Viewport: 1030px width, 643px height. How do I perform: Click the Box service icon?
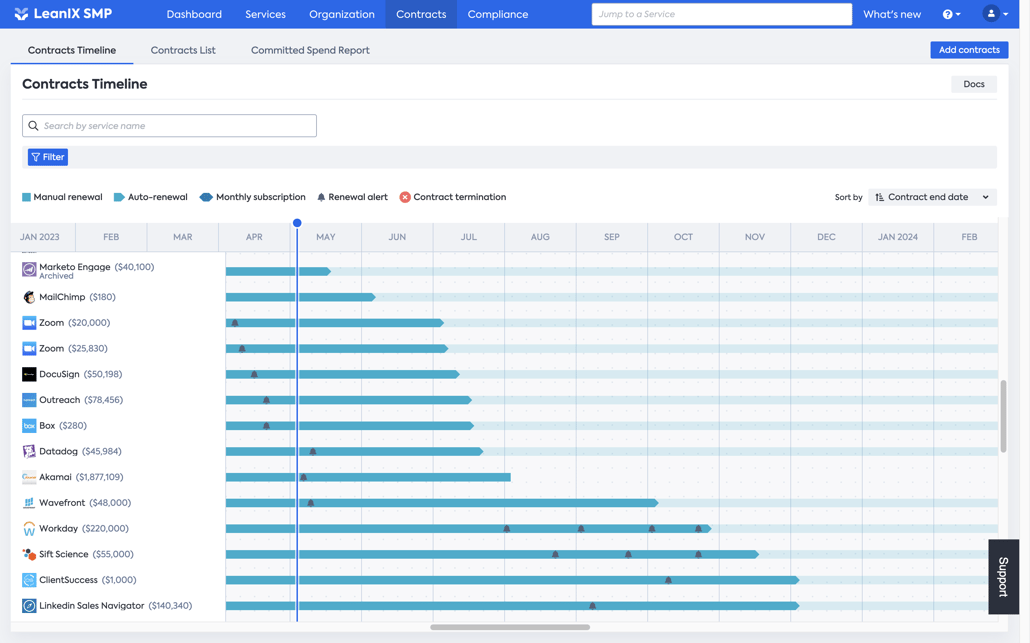tap(29, 426)
